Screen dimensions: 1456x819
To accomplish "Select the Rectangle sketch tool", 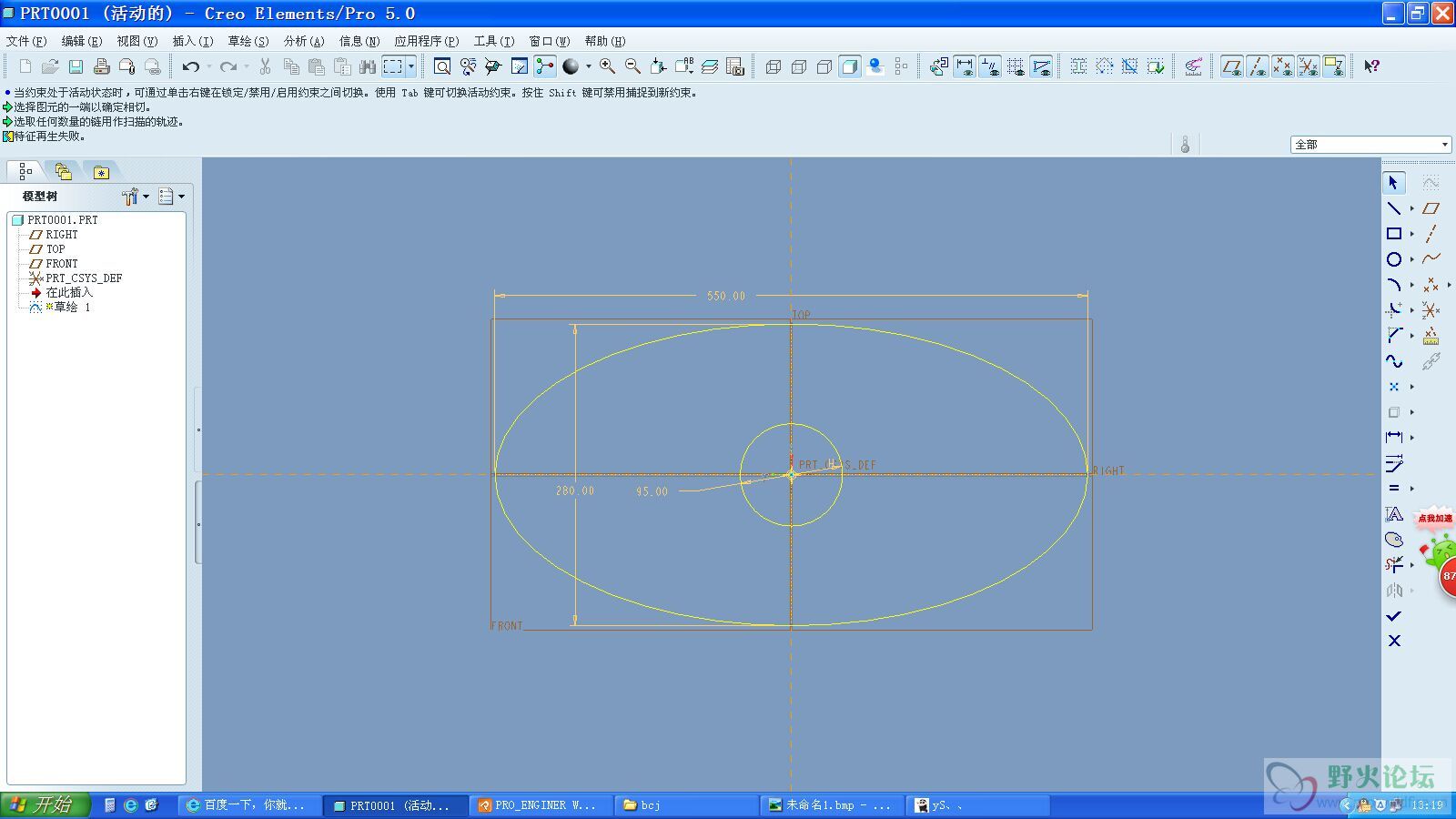I will click(x=1393, y=234).
